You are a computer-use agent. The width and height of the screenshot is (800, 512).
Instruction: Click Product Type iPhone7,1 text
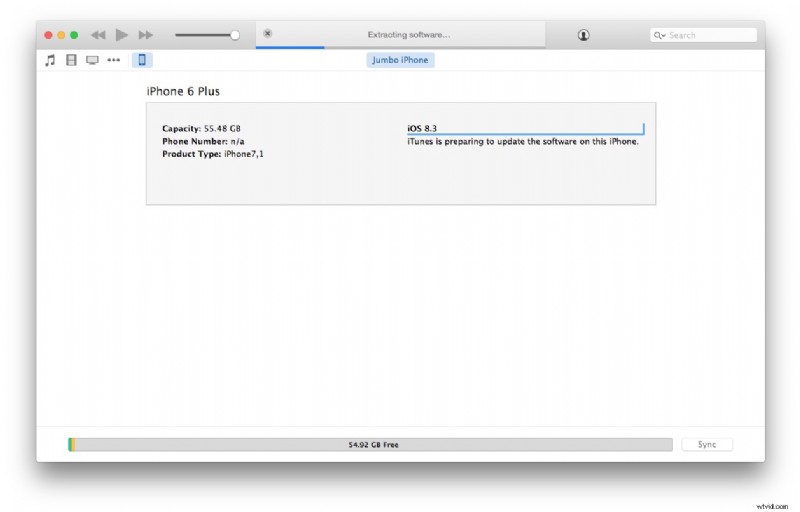213,154
